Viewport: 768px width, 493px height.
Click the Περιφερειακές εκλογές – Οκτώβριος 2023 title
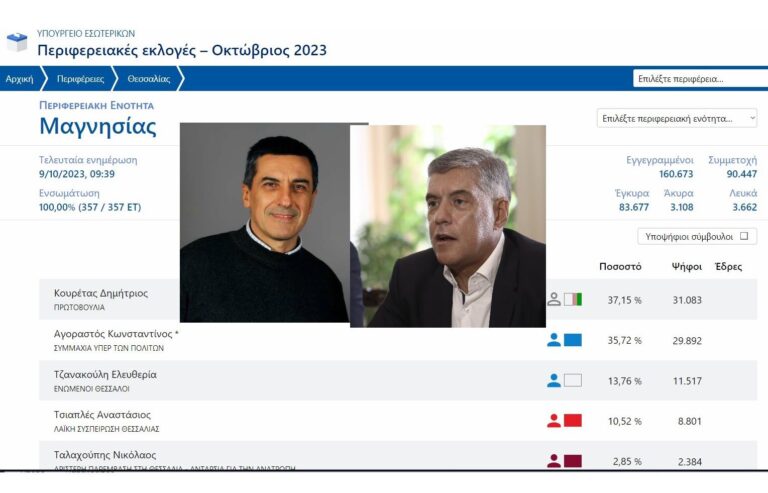(182, 50)
